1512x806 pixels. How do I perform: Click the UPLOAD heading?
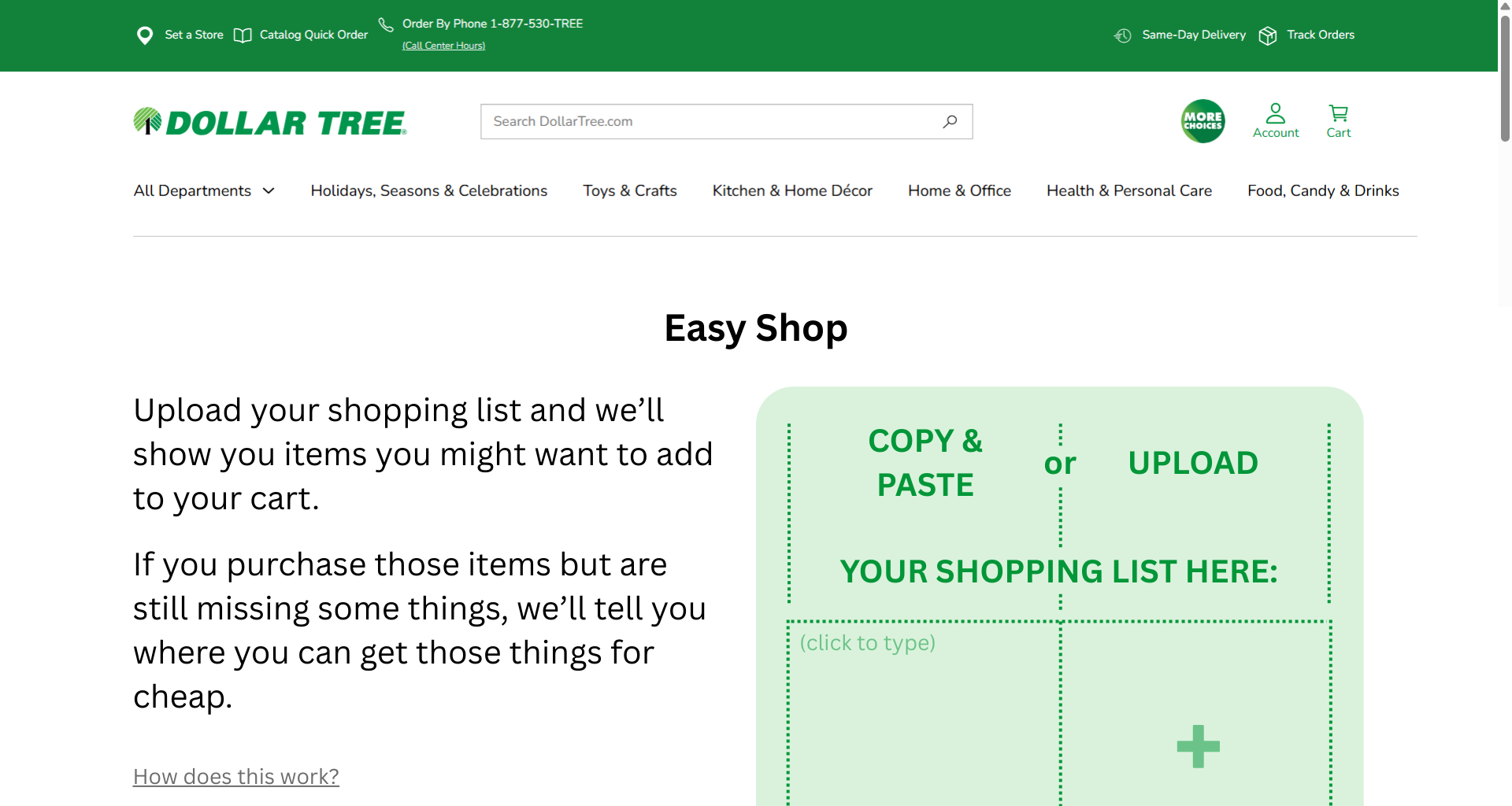pos(1193,463)
